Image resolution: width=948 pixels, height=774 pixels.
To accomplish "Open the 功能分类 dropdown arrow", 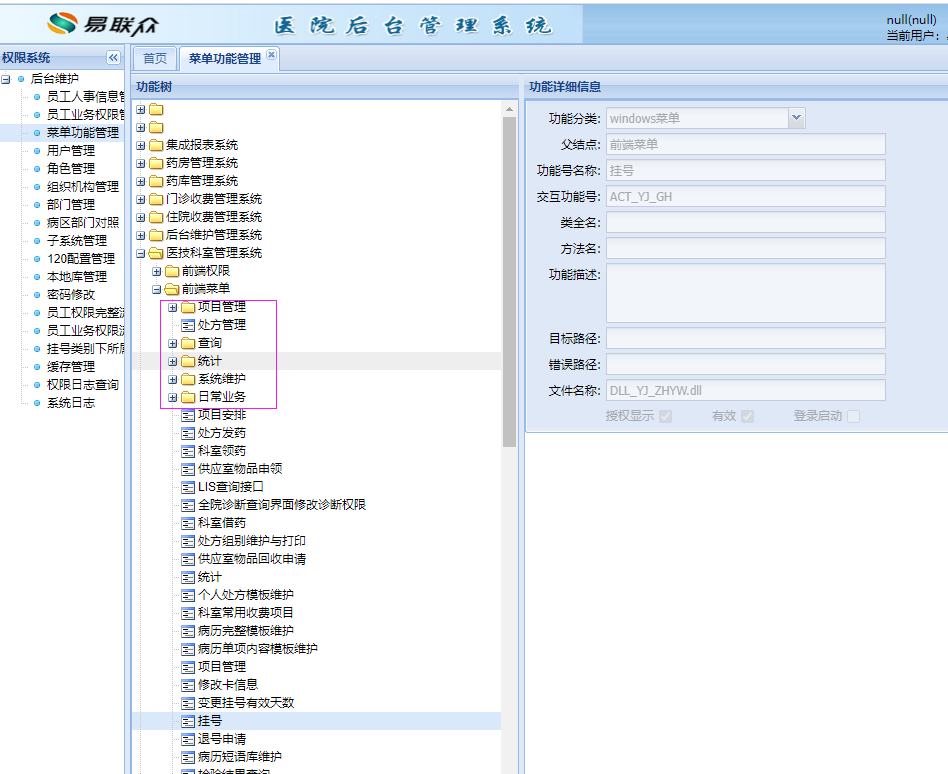I will 796,118.
